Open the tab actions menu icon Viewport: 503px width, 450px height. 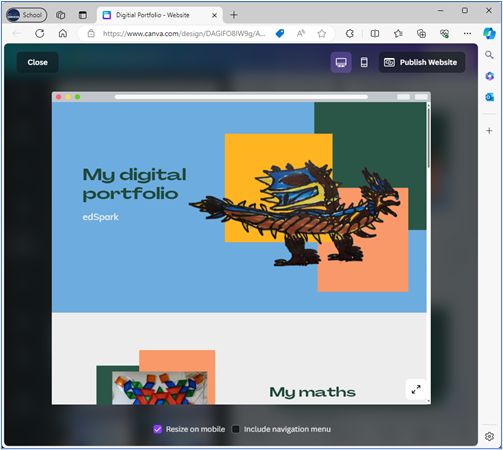click(x=83, y=15)
